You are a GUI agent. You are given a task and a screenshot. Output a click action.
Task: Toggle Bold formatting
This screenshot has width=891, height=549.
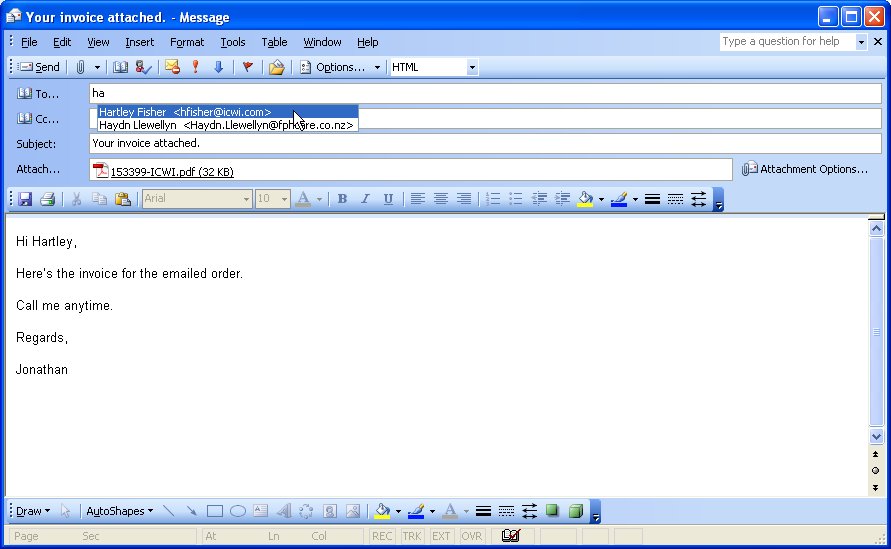pyautogui.click(x=342, y=199)
